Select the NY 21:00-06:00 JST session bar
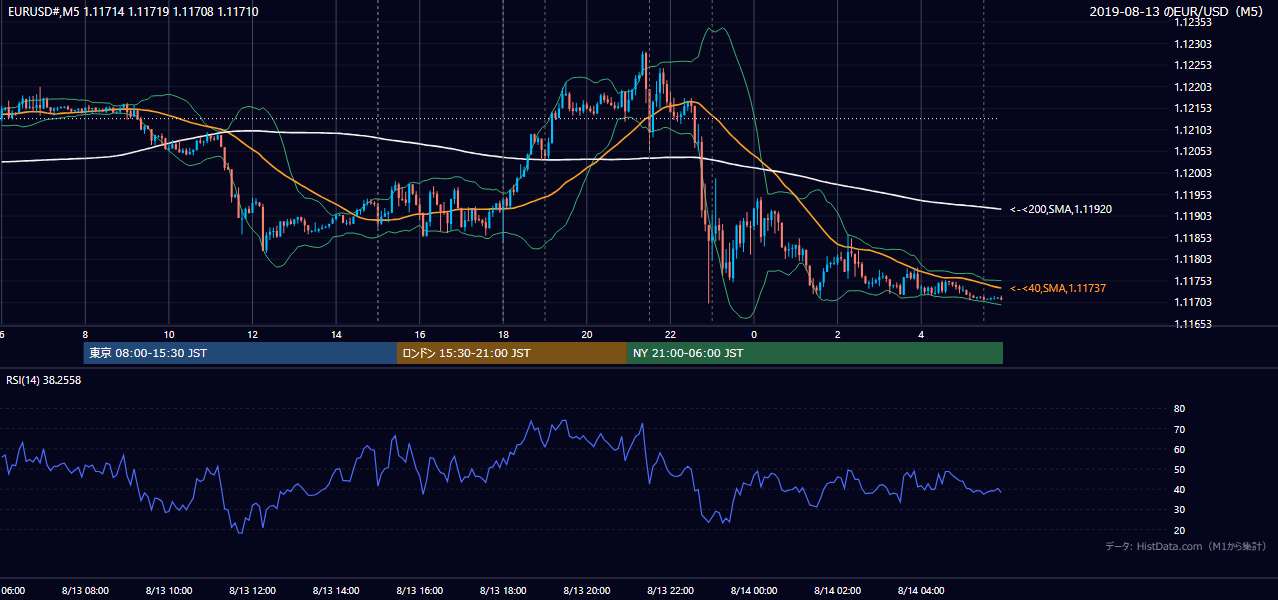 tap(815, 353)
